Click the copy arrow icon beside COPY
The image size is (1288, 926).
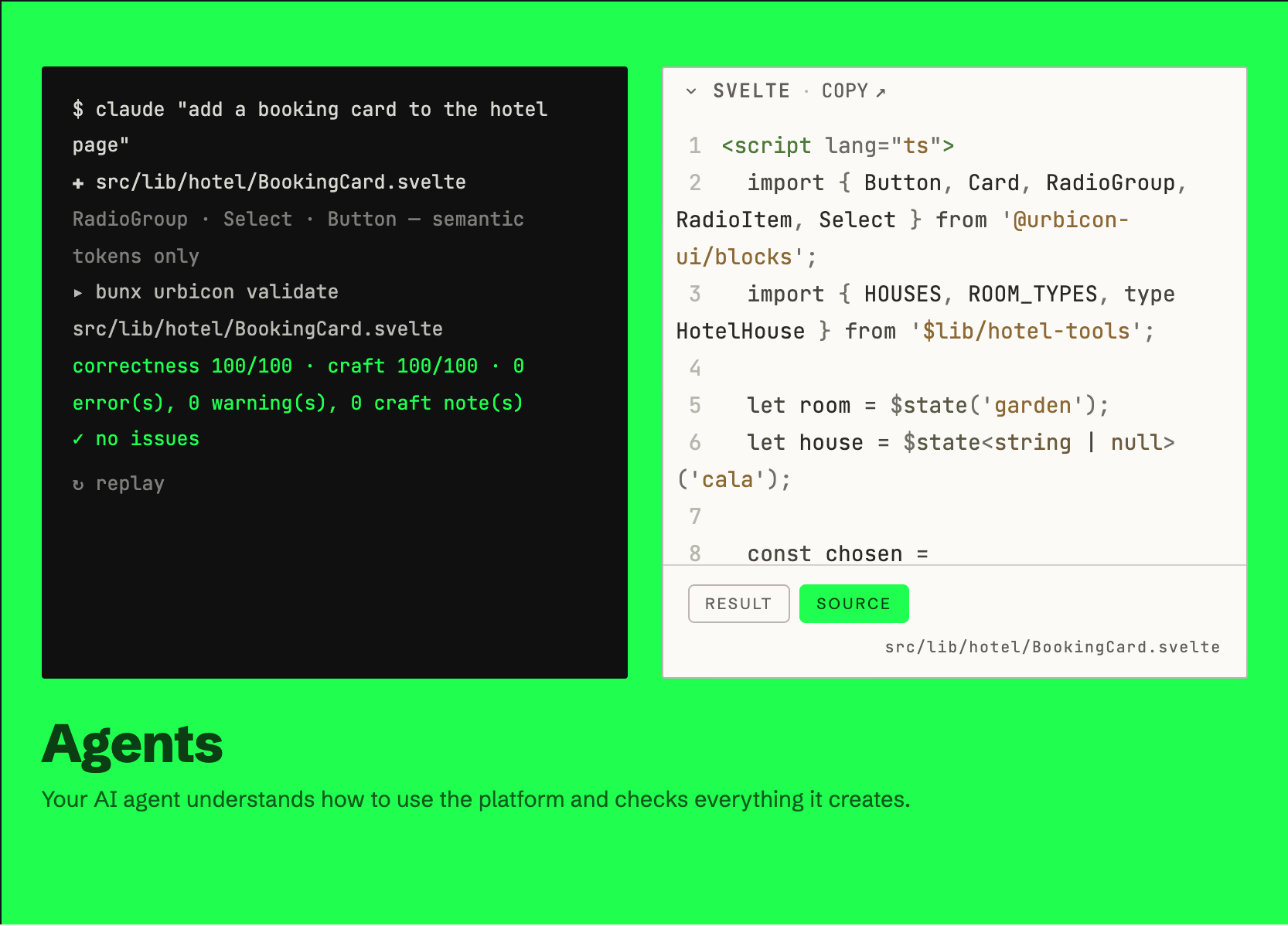click(x=881, y=93)
